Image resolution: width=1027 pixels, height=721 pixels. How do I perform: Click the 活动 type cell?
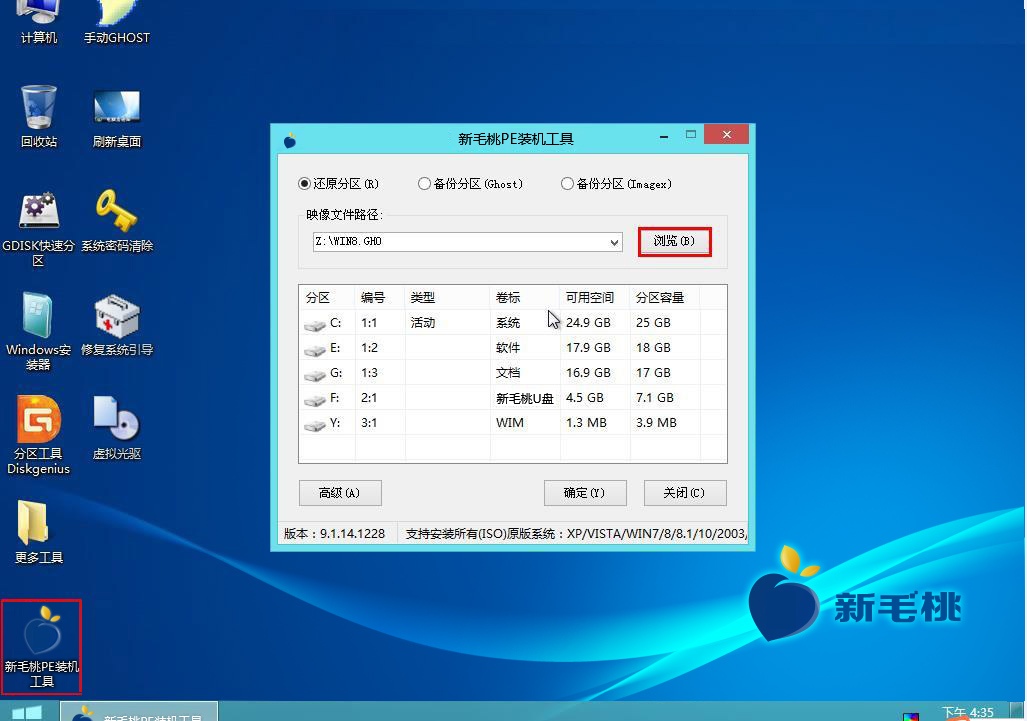(x=422, y=323)
